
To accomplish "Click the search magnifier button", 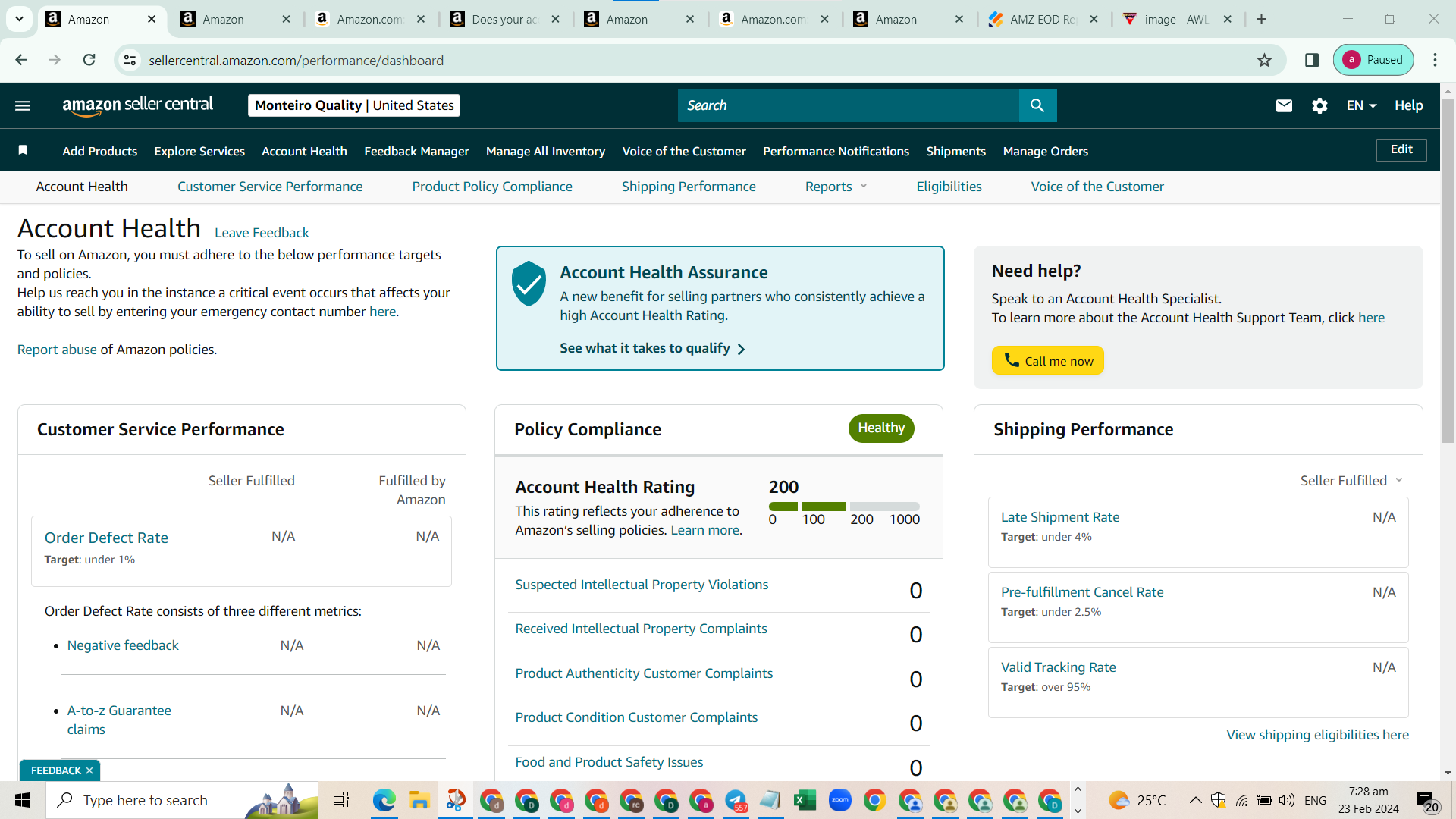I will [1037, 105].
